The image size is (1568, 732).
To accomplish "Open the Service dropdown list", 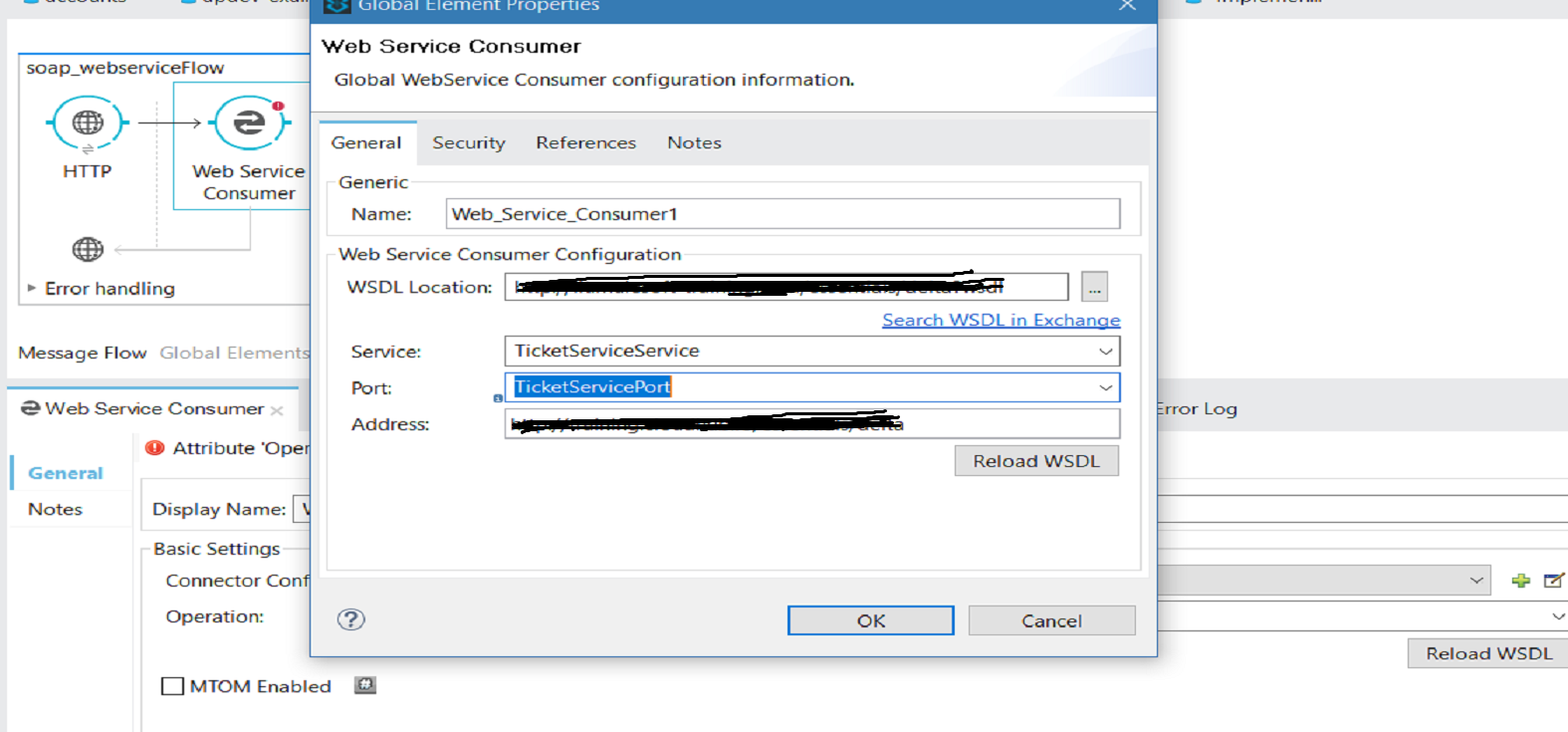I will (1105, 351).
